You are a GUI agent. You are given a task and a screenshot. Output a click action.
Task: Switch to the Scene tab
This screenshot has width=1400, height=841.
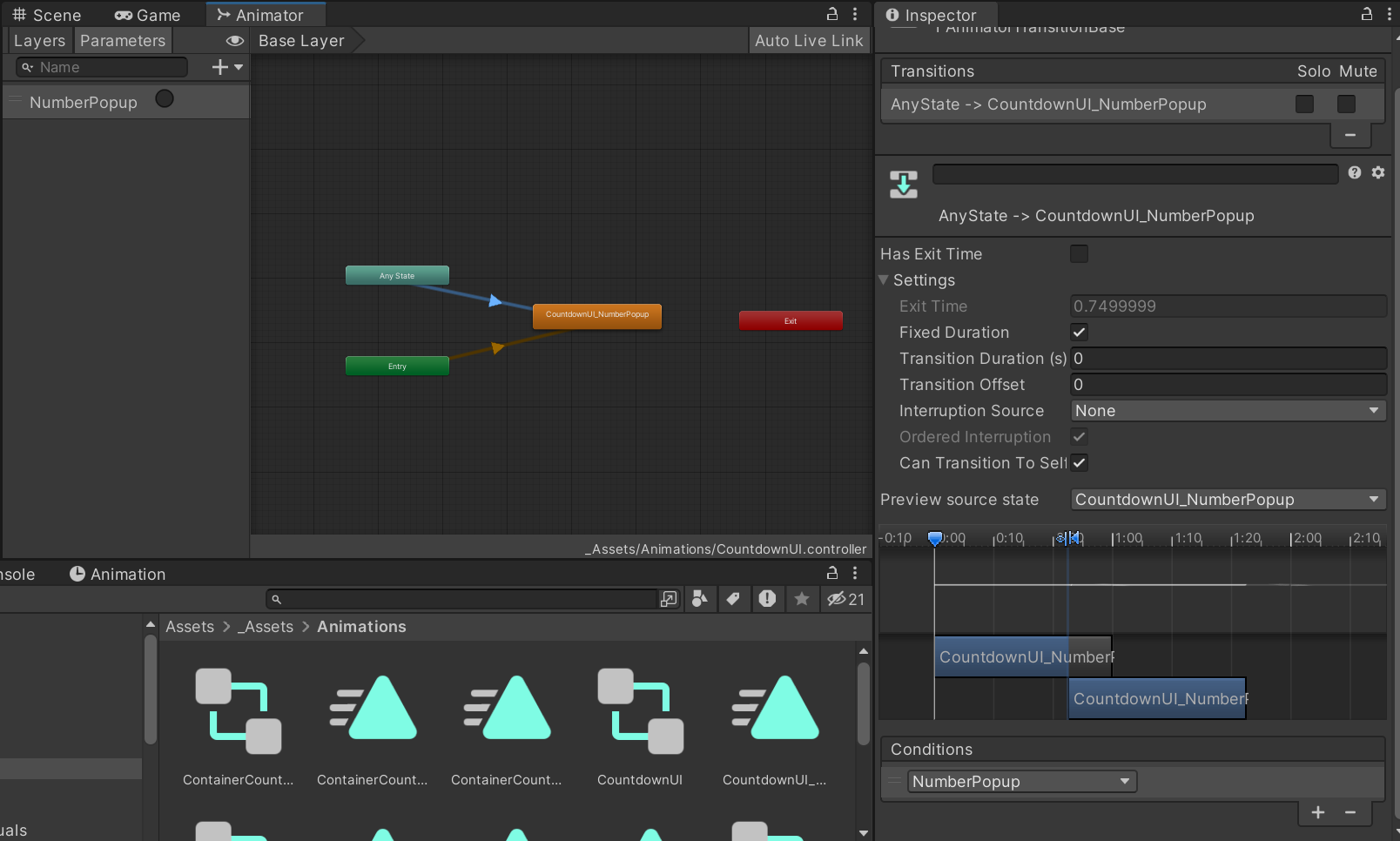(47, 15)
